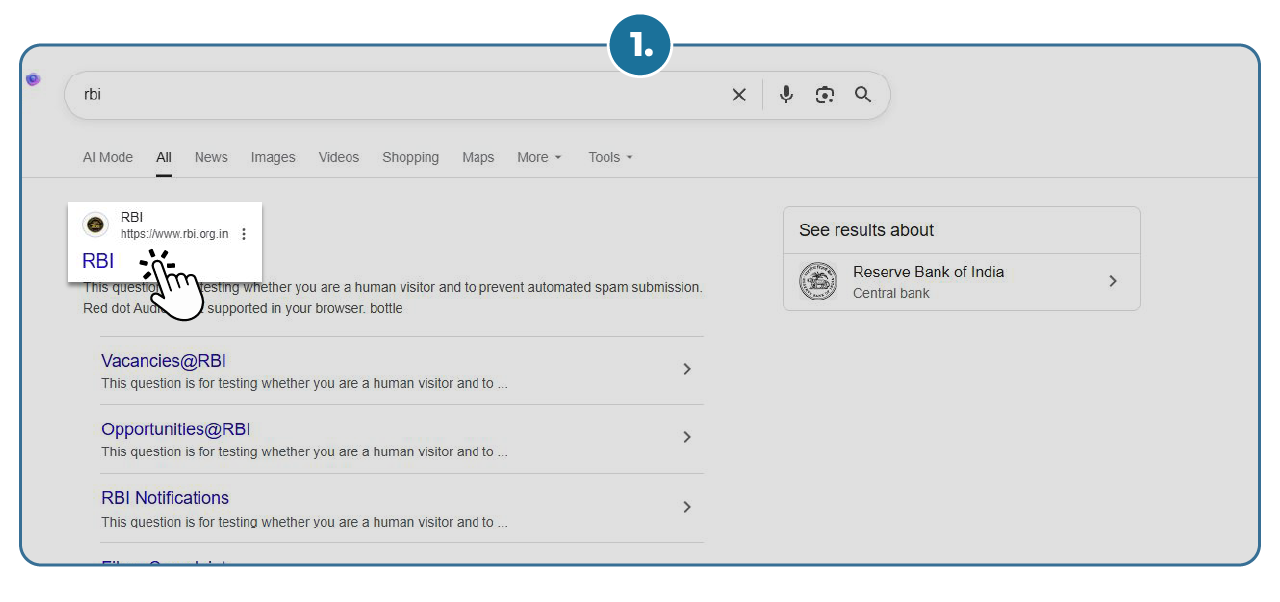Switch to the AI Mode tab

click(x=108, y=157)
